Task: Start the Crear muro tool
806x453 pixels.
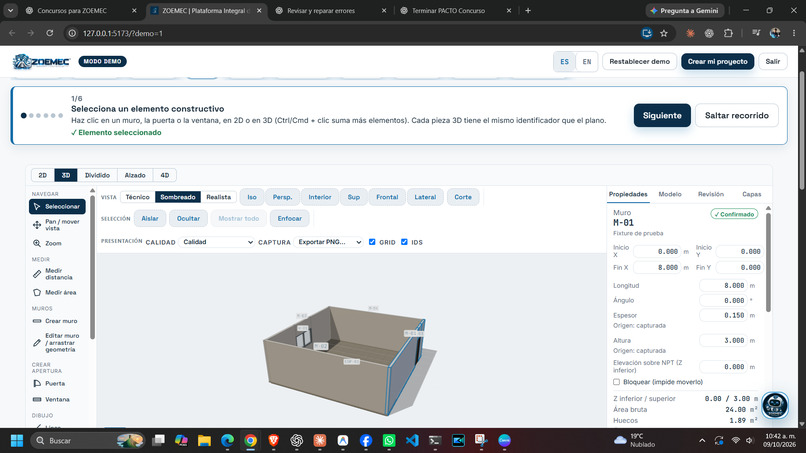Action: pyautogui.click(x=57, y=321)
